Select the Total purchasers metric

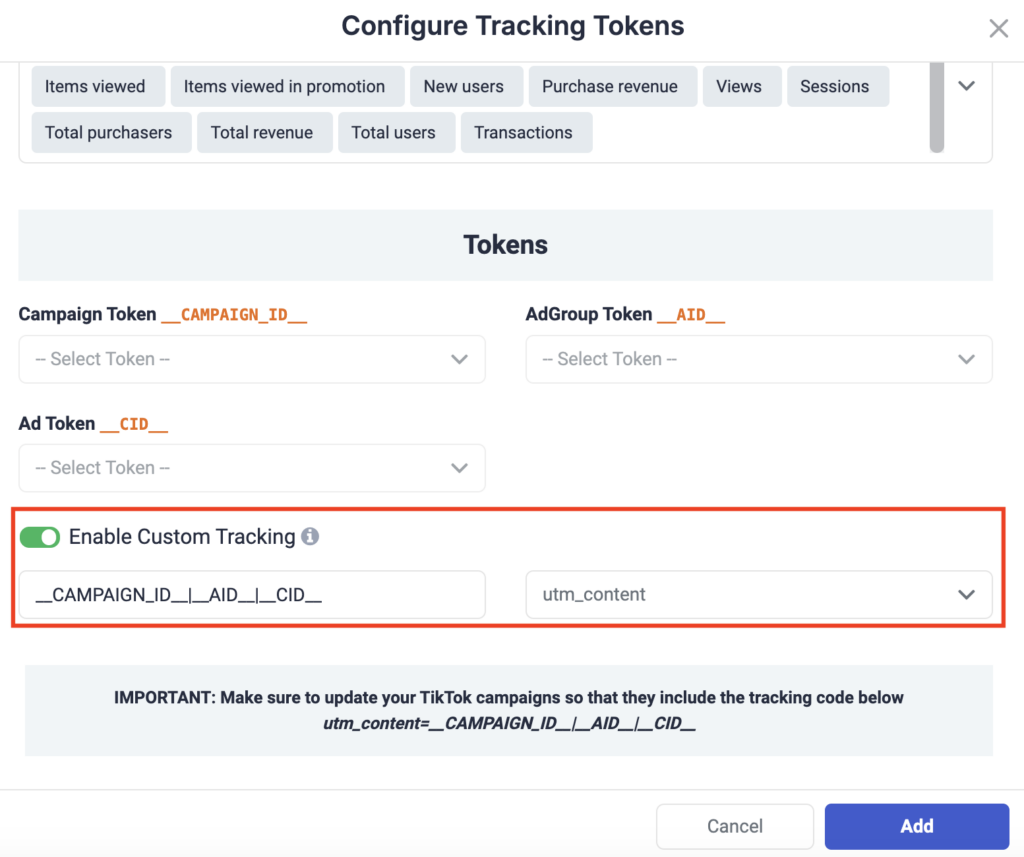coord(111,132)
